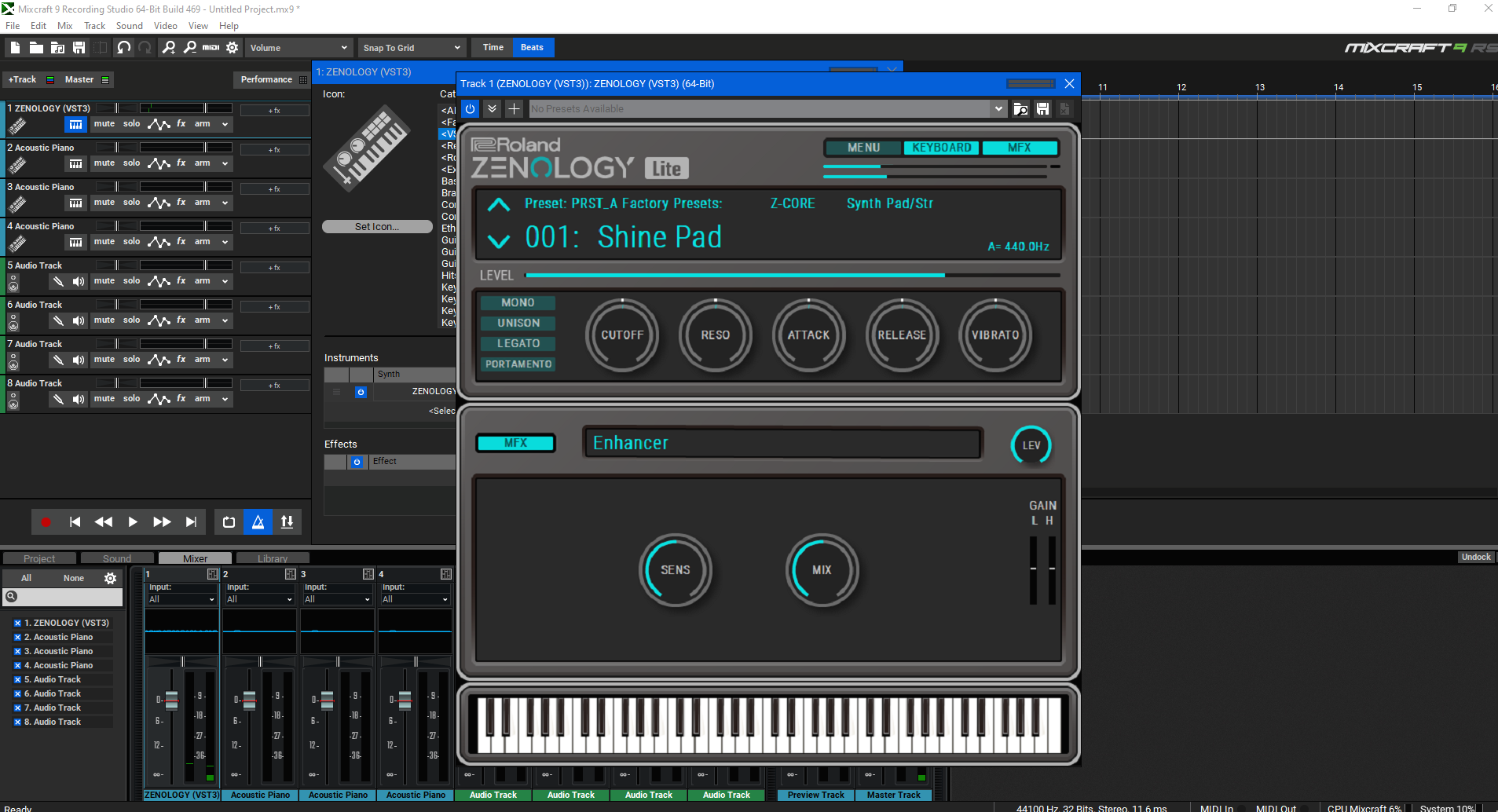Zoom out using the magnifier minus icon
Screen dimensions: 1498x812
point(189,48)
